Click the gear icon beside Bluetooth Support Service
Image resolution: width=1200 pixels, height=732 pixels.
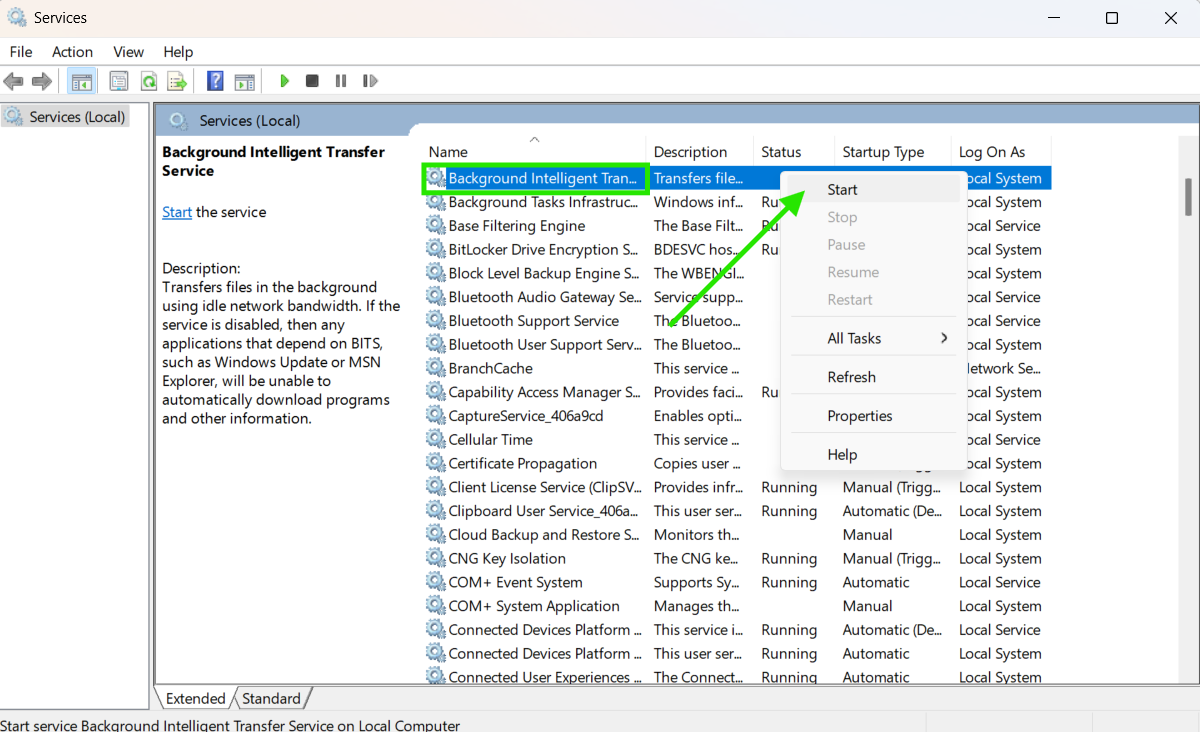(435, 321)
